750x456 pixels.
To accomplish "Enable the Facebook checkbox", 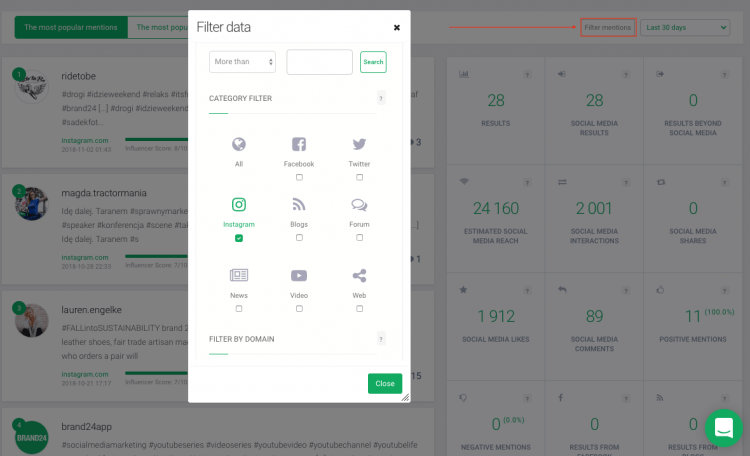I will [299, 177].
